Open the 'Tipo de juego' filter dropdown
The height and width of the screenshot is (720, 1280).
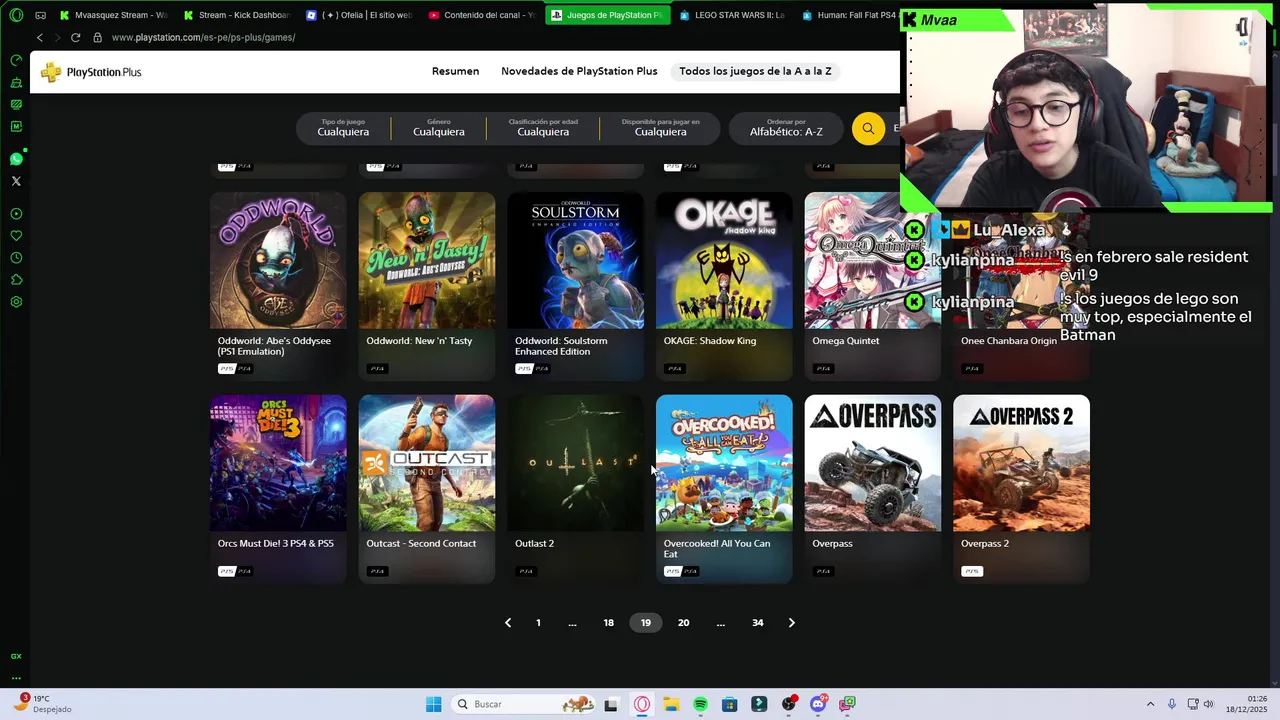pyautogui.click(x=343, y=128)
